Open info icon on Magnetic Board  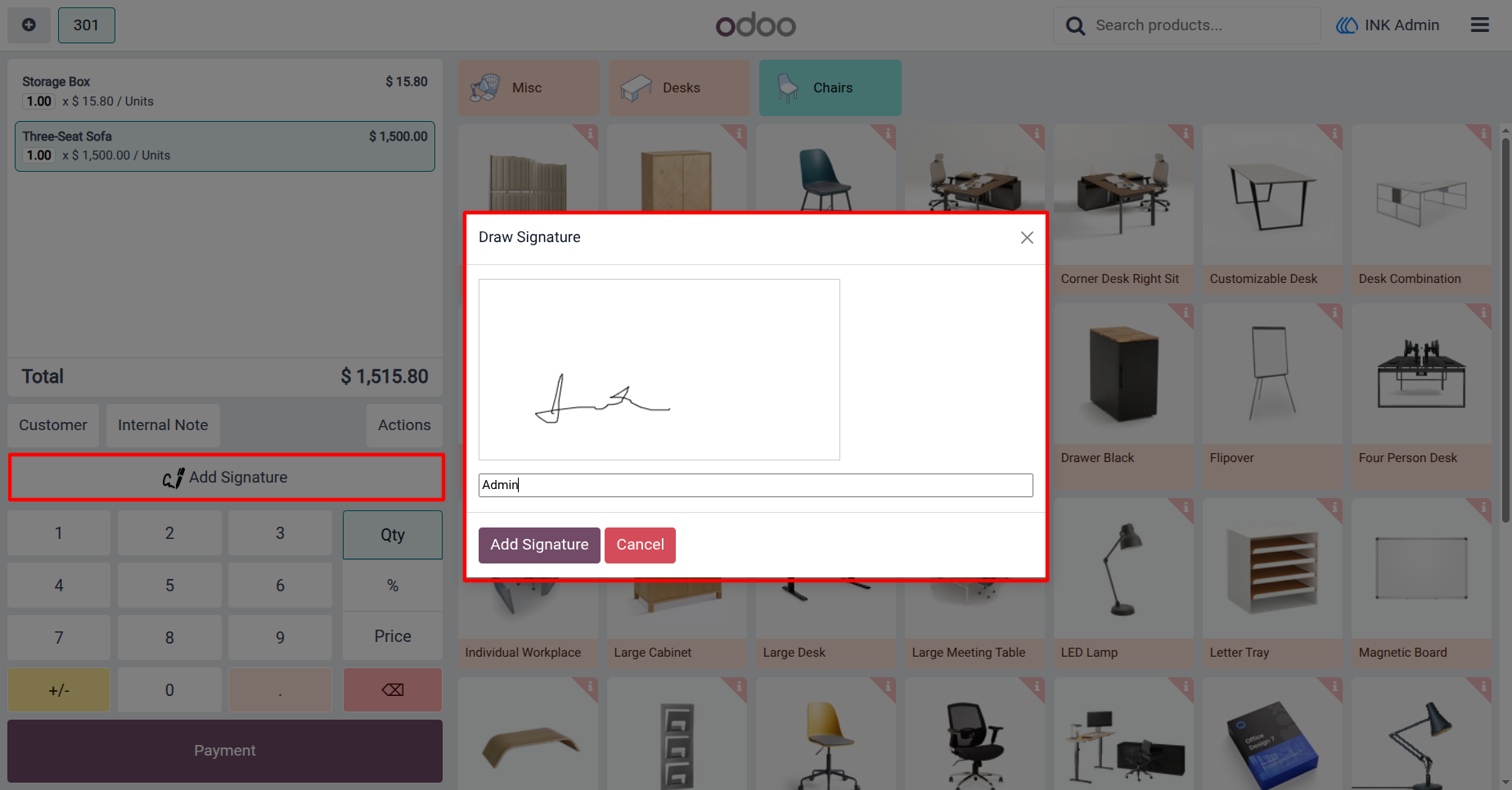(x=1482, y=508)
